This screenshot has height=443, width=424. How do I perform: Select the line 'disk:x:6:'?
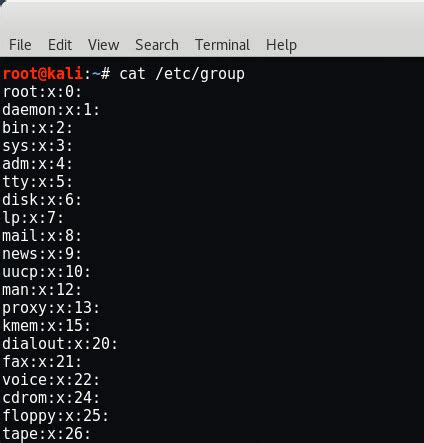click(42, 200)
